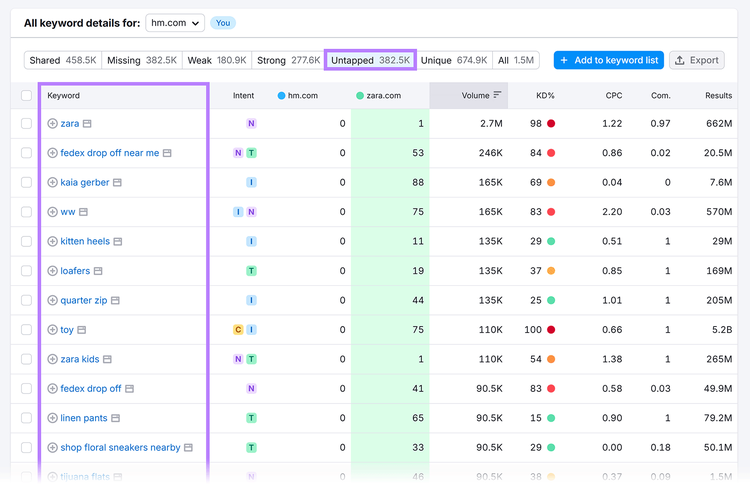
Task: Click the 'C' intent badge in toy row
Action: [238, 330]
